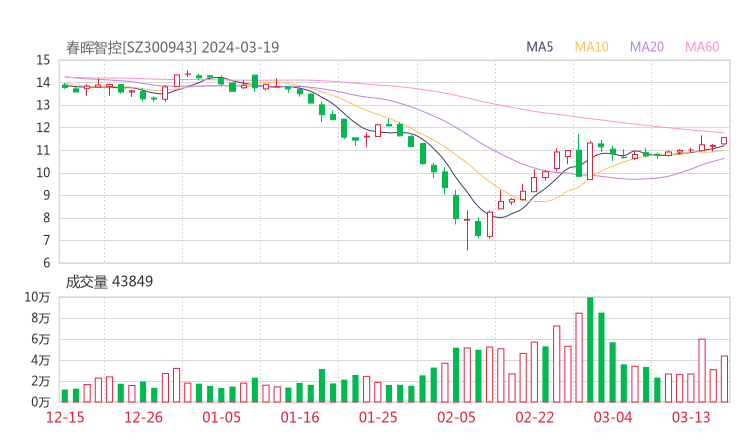Click the 10万 volume axis label
The image size is (740, 440).
(37, 297)
